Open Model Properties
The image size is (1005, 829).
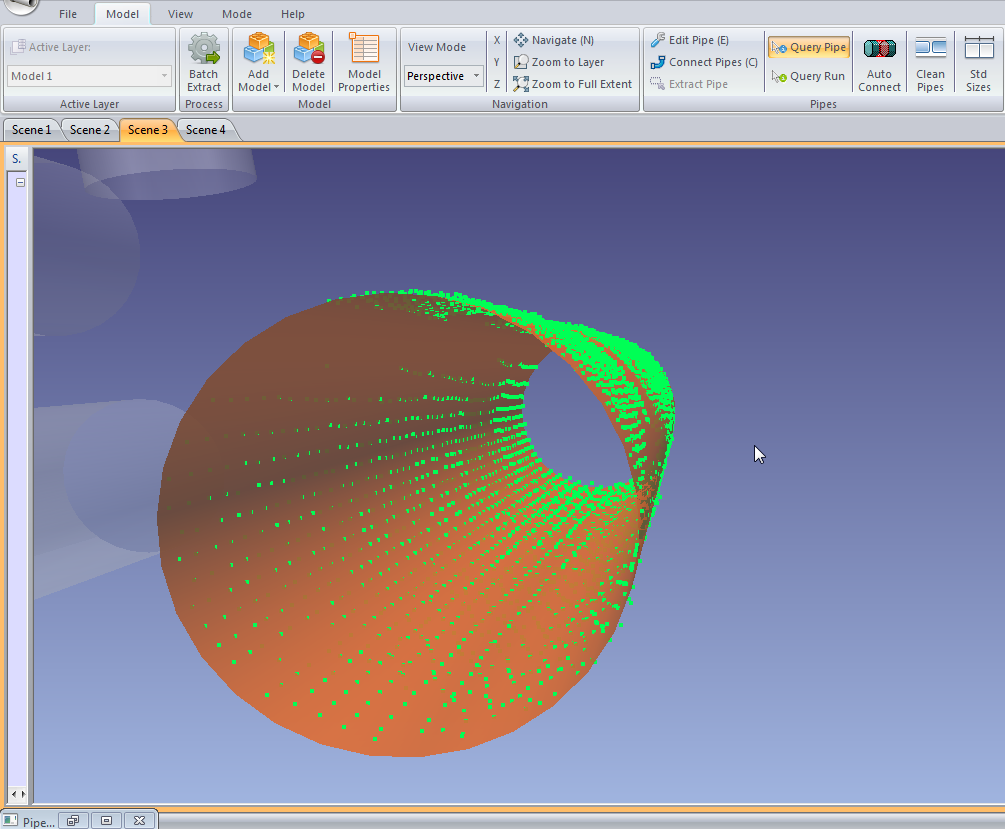tap(364, 50)
